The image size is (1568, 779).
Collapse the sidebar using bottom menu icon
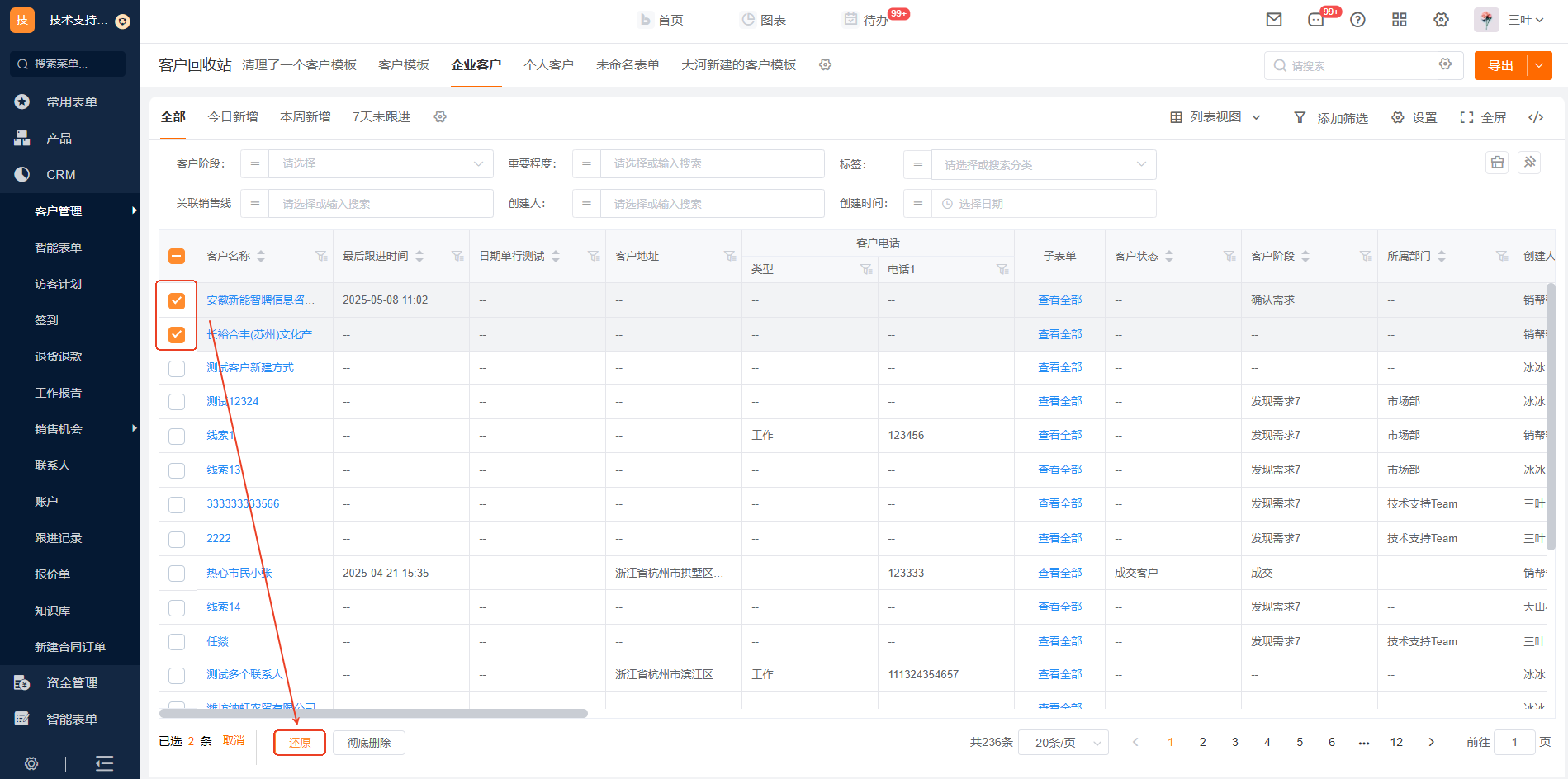click(105, 763)
